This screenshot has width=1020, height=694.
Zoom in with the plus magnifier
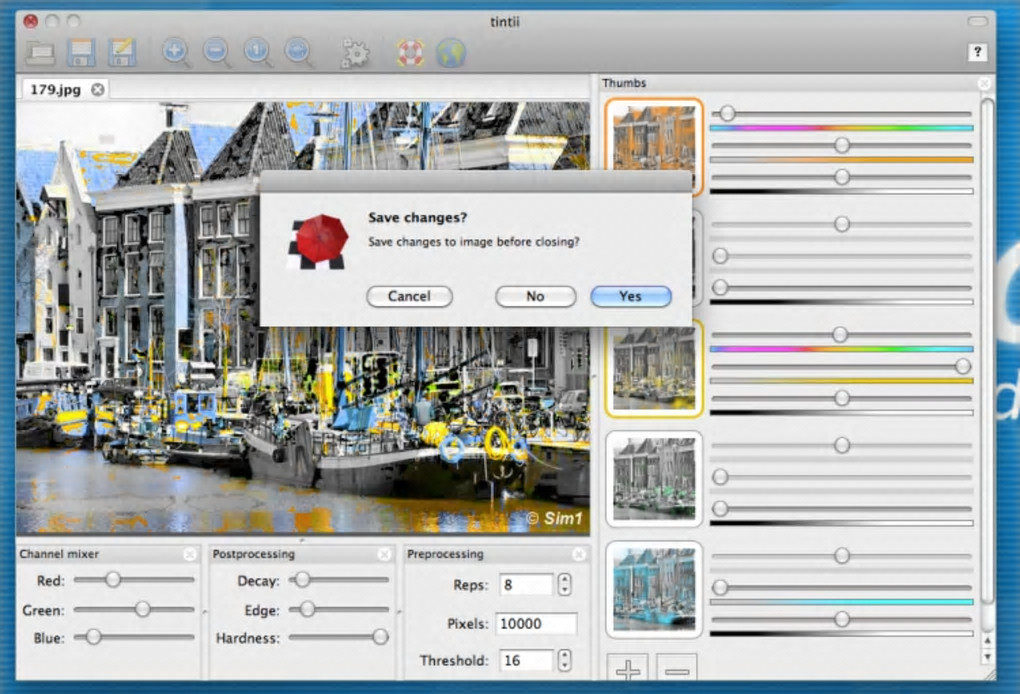[176, 52]
